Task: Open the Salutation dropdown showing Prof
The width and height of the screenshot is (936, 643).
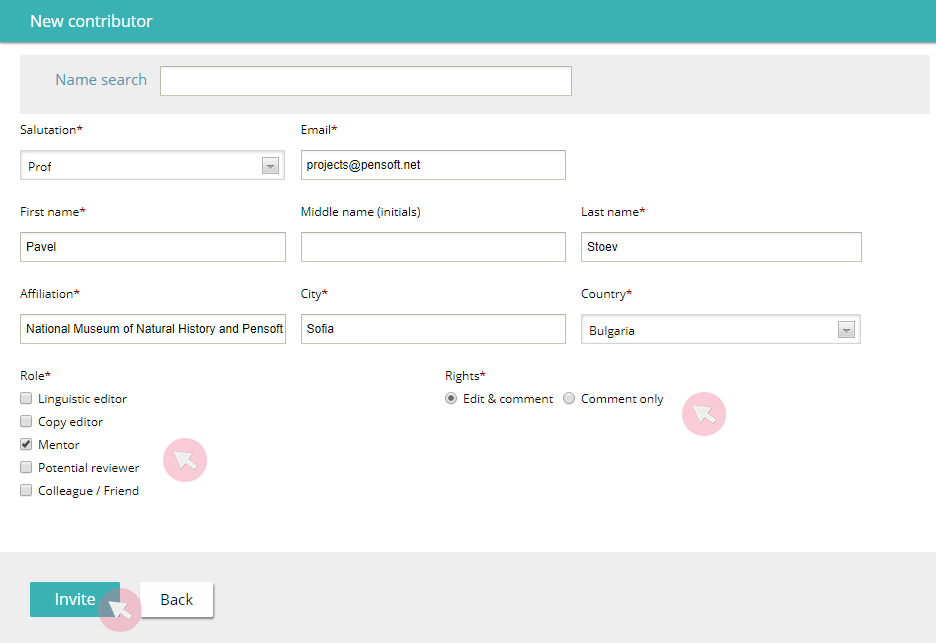Action: click(x=152, y=165)
